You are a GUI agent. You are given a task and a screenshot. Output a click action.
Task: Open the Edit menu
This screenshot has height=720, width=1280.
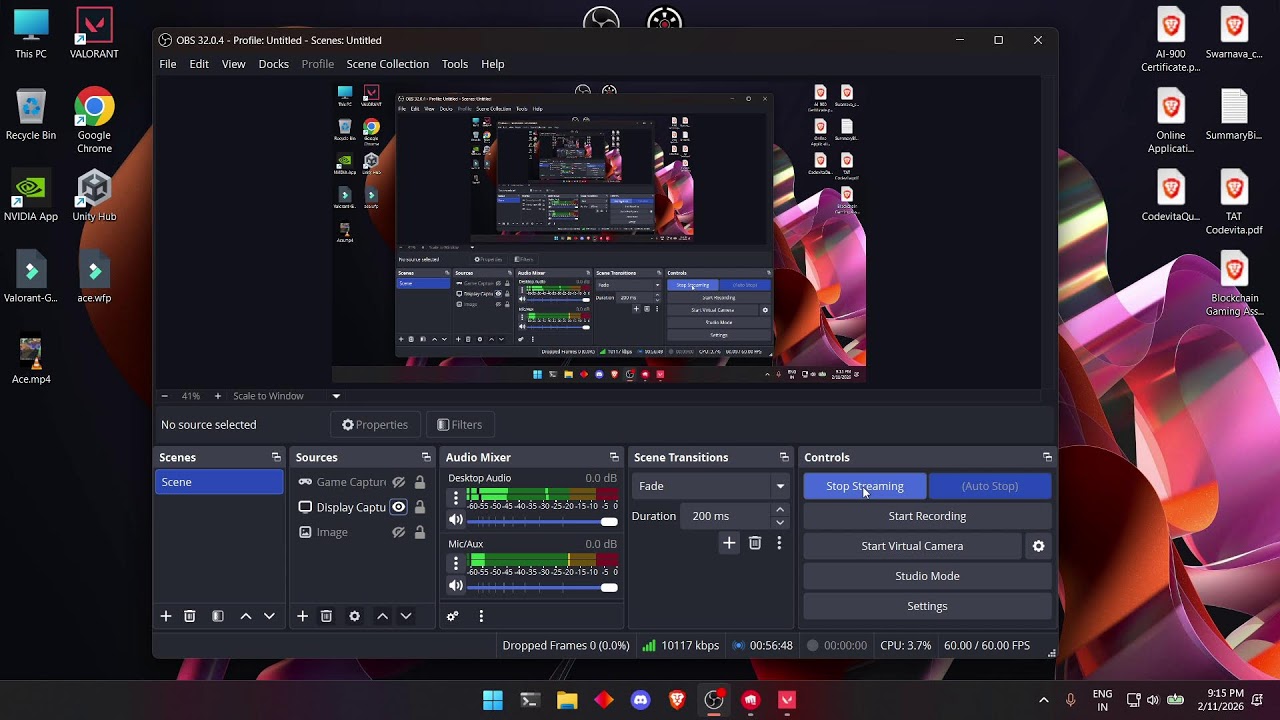point(199,64)
